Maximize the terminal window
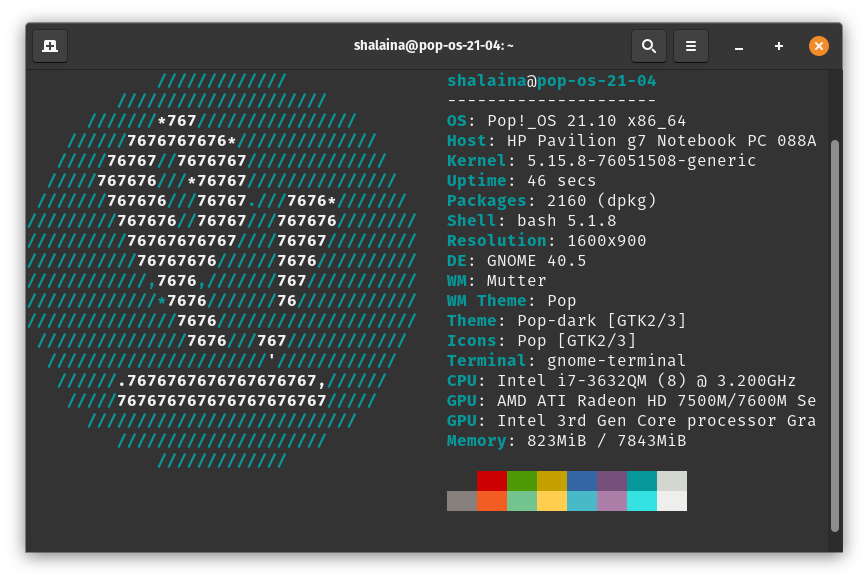Screen dimensions: 868x581 point(778,46)
